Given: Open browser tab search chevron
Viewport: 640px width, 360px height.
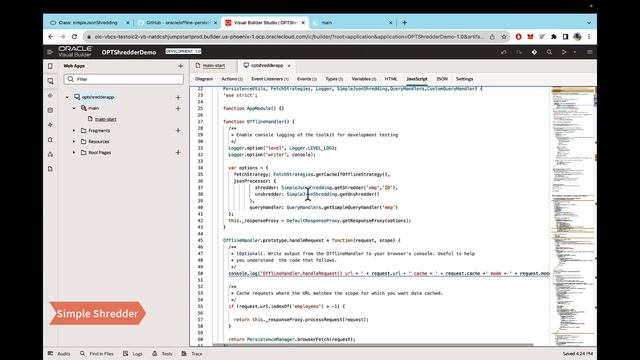Looking at the screenshot, I should click(589, 23).
